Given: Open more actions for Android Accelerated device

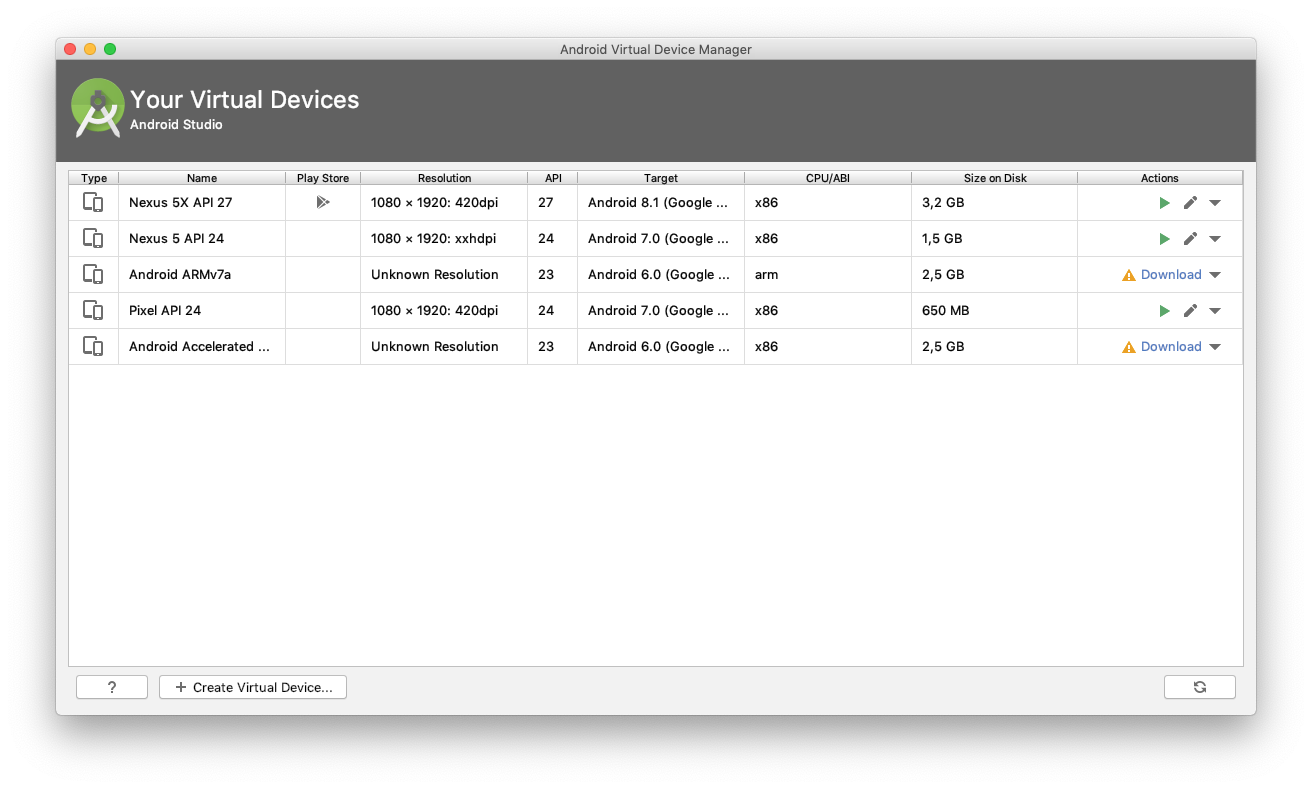Looking at the screenshot, I should [x=1215, y=347].
